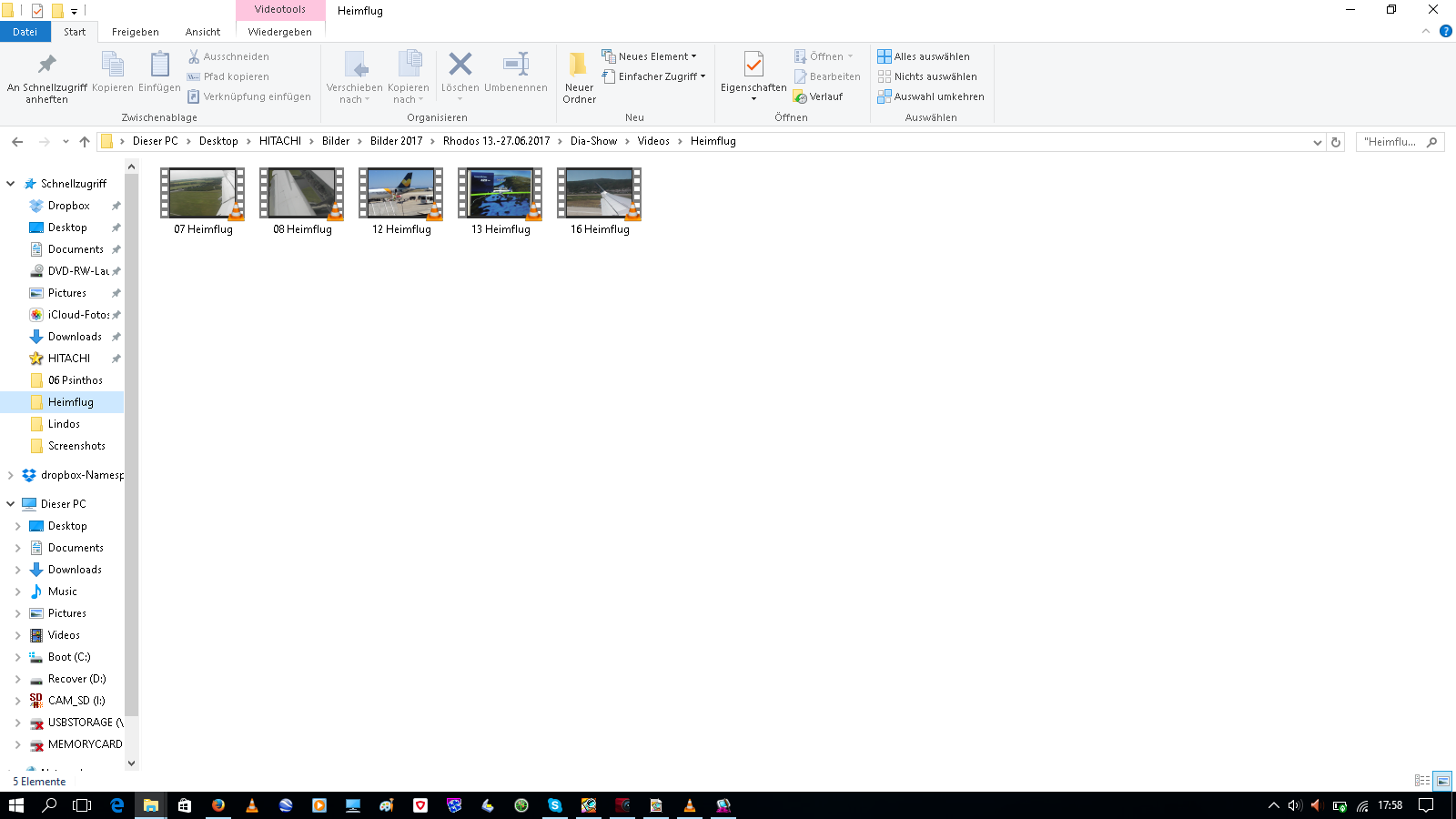Screen dimensions: 1456x819
Task: Switch to details view layout icon
Action: pos(1422,781)
